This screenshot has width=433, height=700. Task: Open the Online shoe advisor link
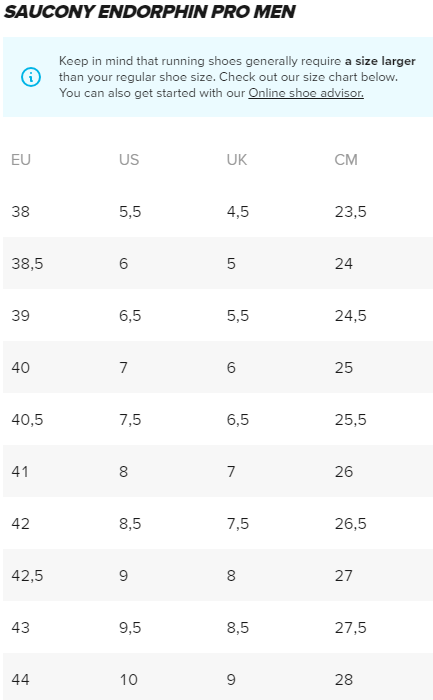pyautogui.click(x=306, y=93)
